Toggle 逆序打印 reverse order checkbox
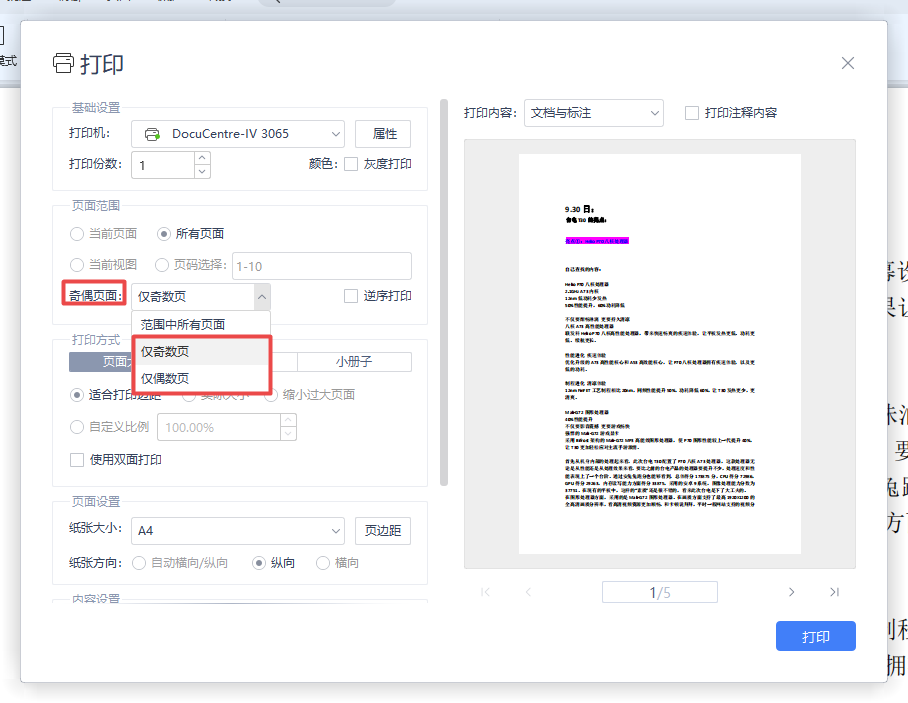 pos(351,296)
